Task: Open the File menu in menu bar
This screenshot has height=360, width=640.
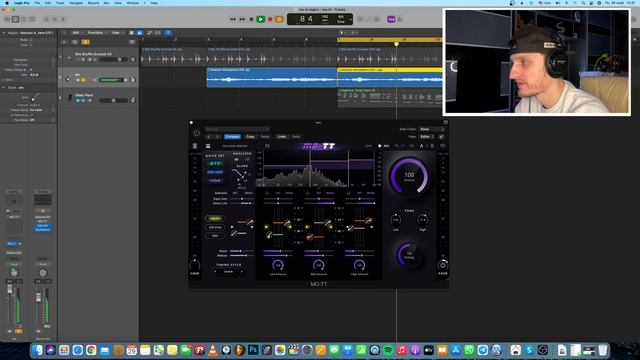Action: click(x=37, y=3)
